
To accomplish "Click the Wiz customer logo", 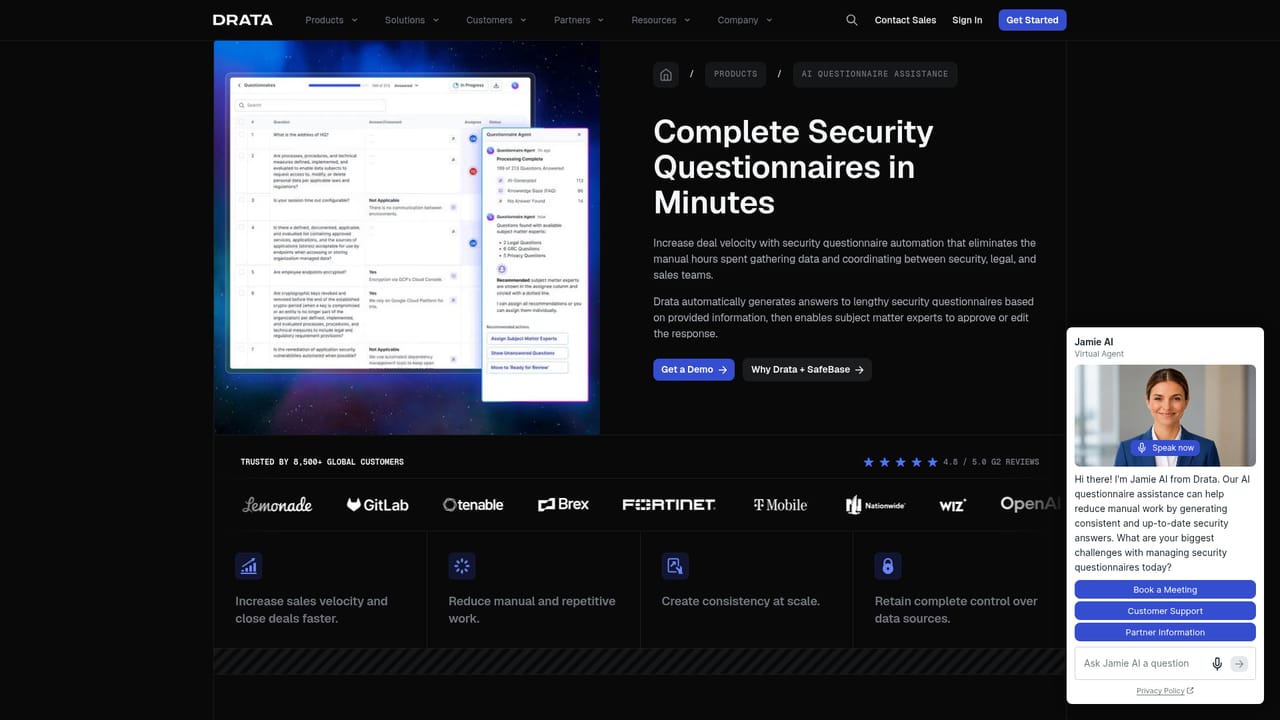I will 953,505.
